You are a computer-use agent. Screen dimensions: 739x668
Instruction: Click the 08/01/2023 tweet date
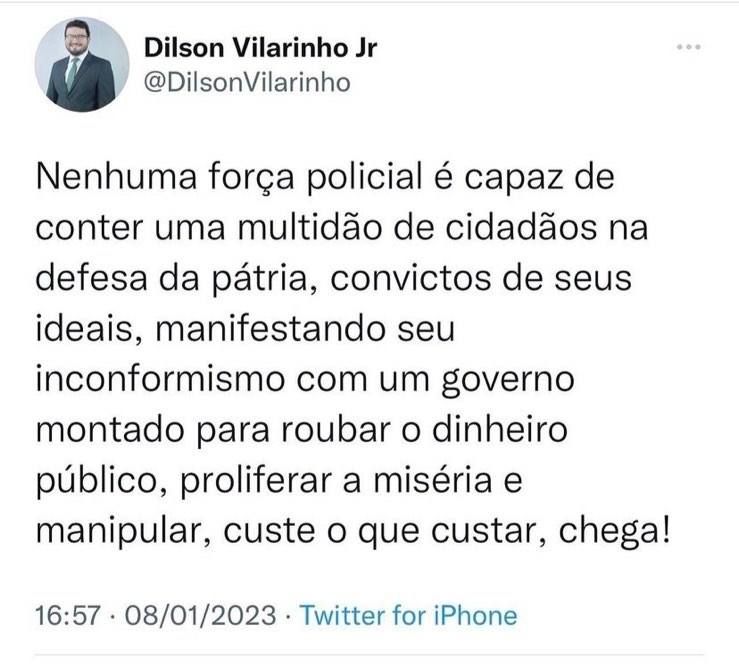(192, 614)
